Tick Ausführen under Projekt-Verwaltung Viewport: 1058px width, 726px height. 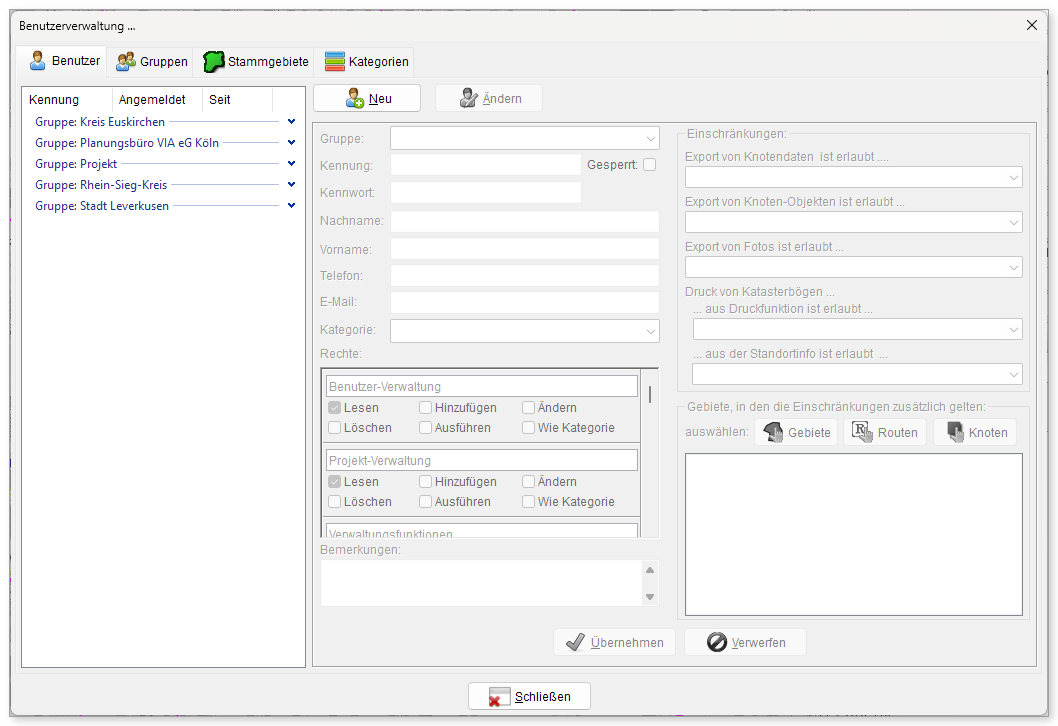point(425,502)
